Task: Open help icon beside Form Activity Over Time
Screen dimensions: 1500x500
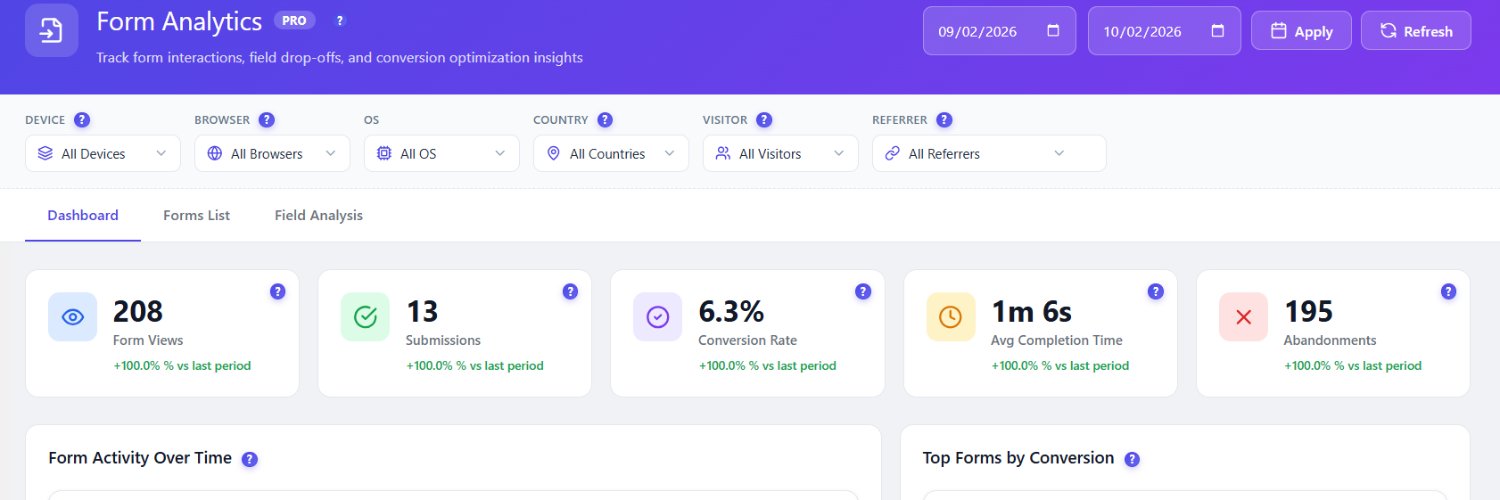Action: 250,460
